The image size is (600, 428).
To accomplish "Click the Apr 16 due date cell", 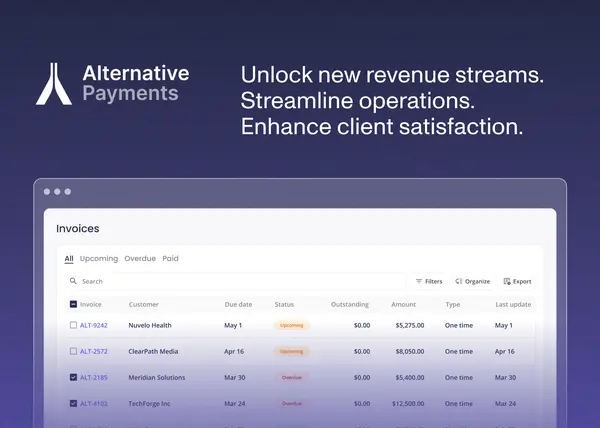I will point(234,351).
